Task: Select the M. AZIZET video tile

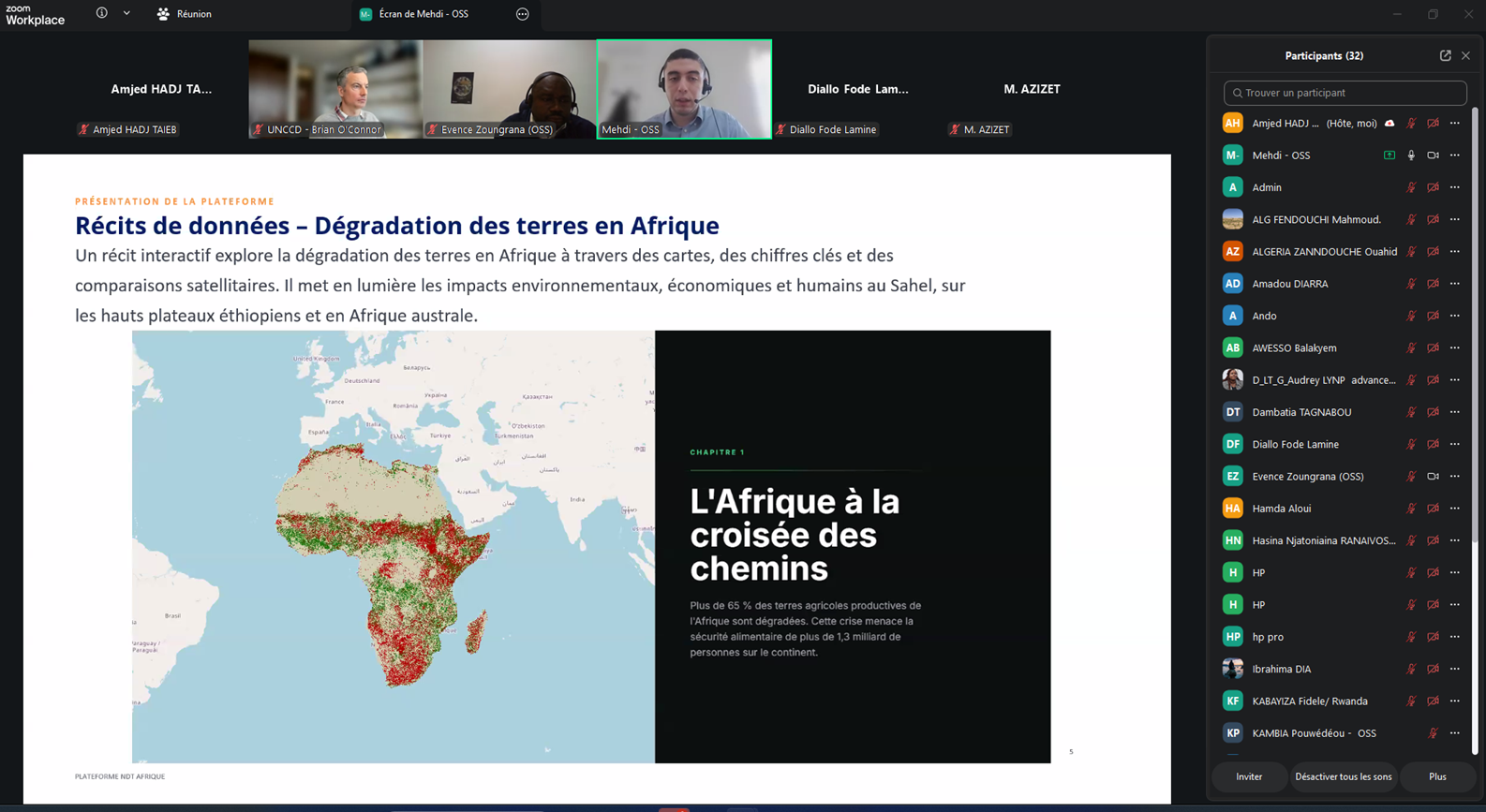Action: pyautogui.click(x=1032, y=89)
